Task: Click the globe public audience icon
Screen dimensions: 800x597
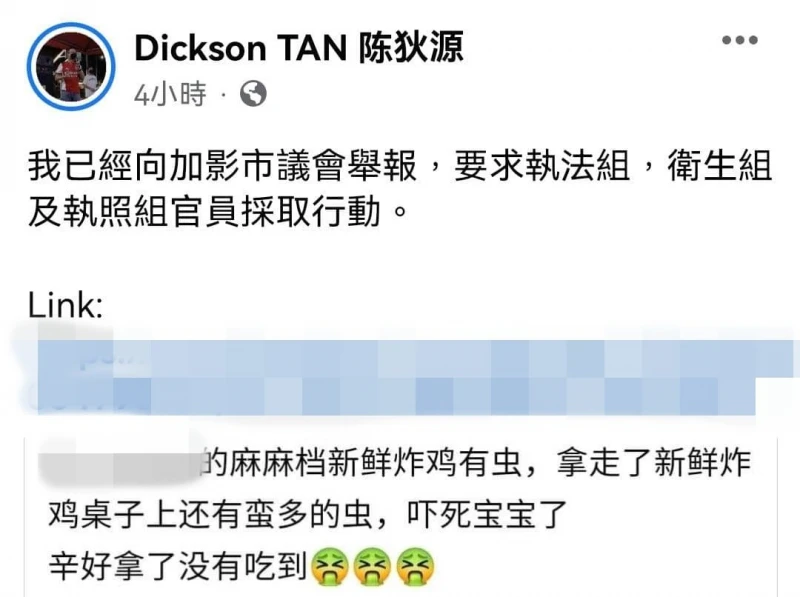Action: [x=253, y=94]
